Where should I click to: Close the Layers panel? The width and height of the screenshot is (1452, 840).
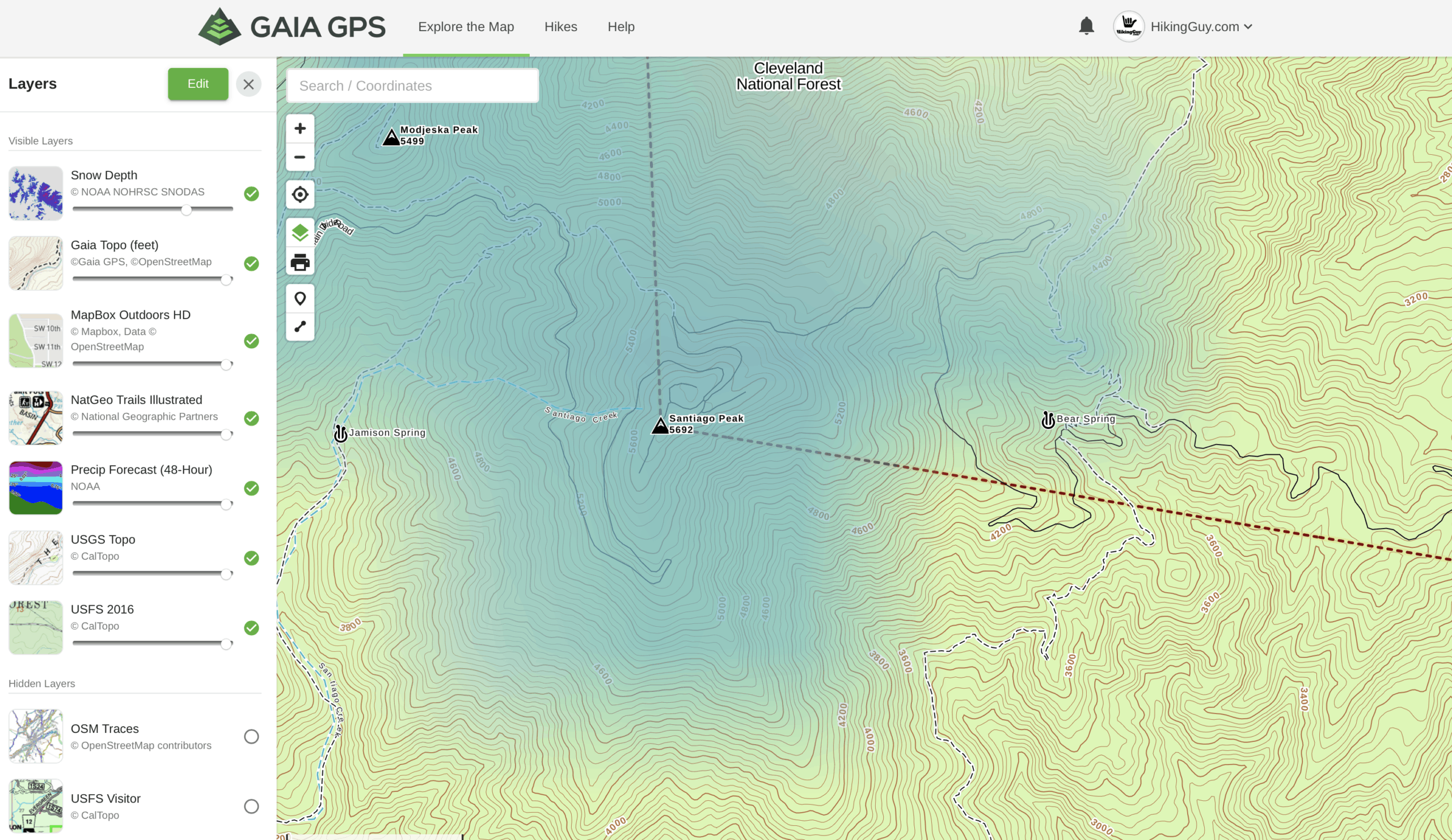pyautogui.click(x=248, y=84)
